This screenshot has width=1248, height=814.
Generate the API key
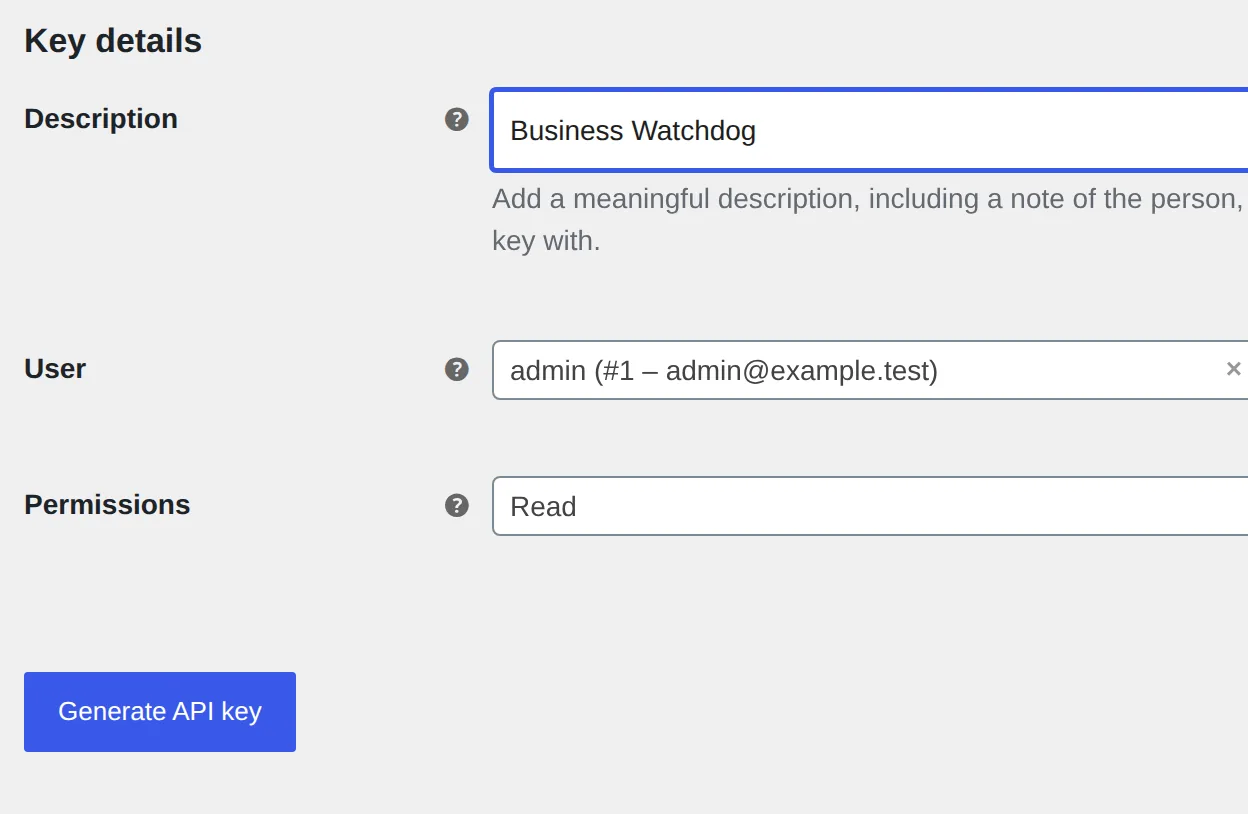160,712
